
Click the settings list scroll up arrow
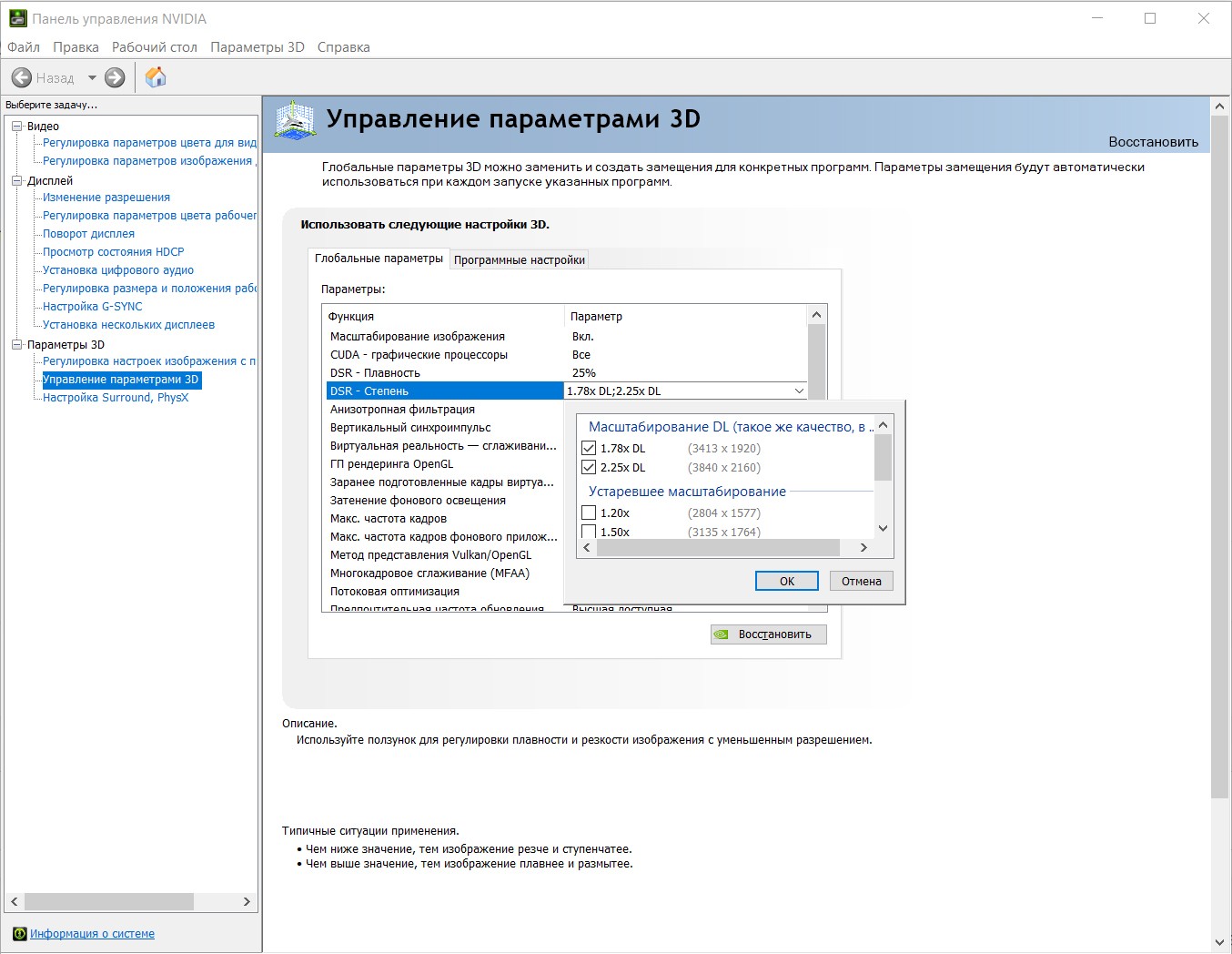[x=816, y=315]
